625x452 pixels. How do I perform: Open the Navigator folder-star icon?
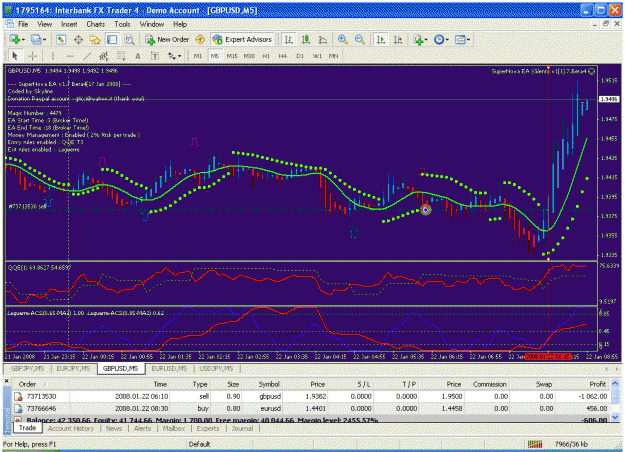tap(95, 39)
